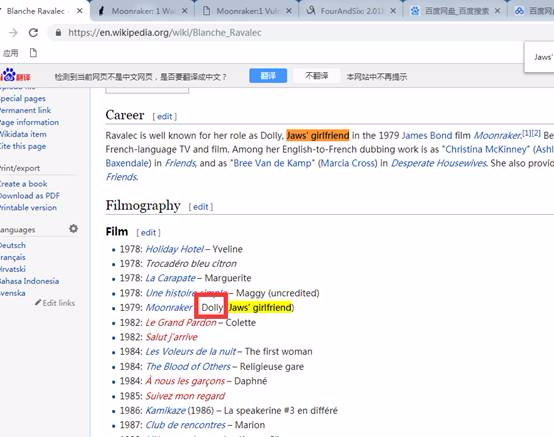Click the forward navigation arrow
This screenshot has height=437, width=554.
(x=13, y=33)
